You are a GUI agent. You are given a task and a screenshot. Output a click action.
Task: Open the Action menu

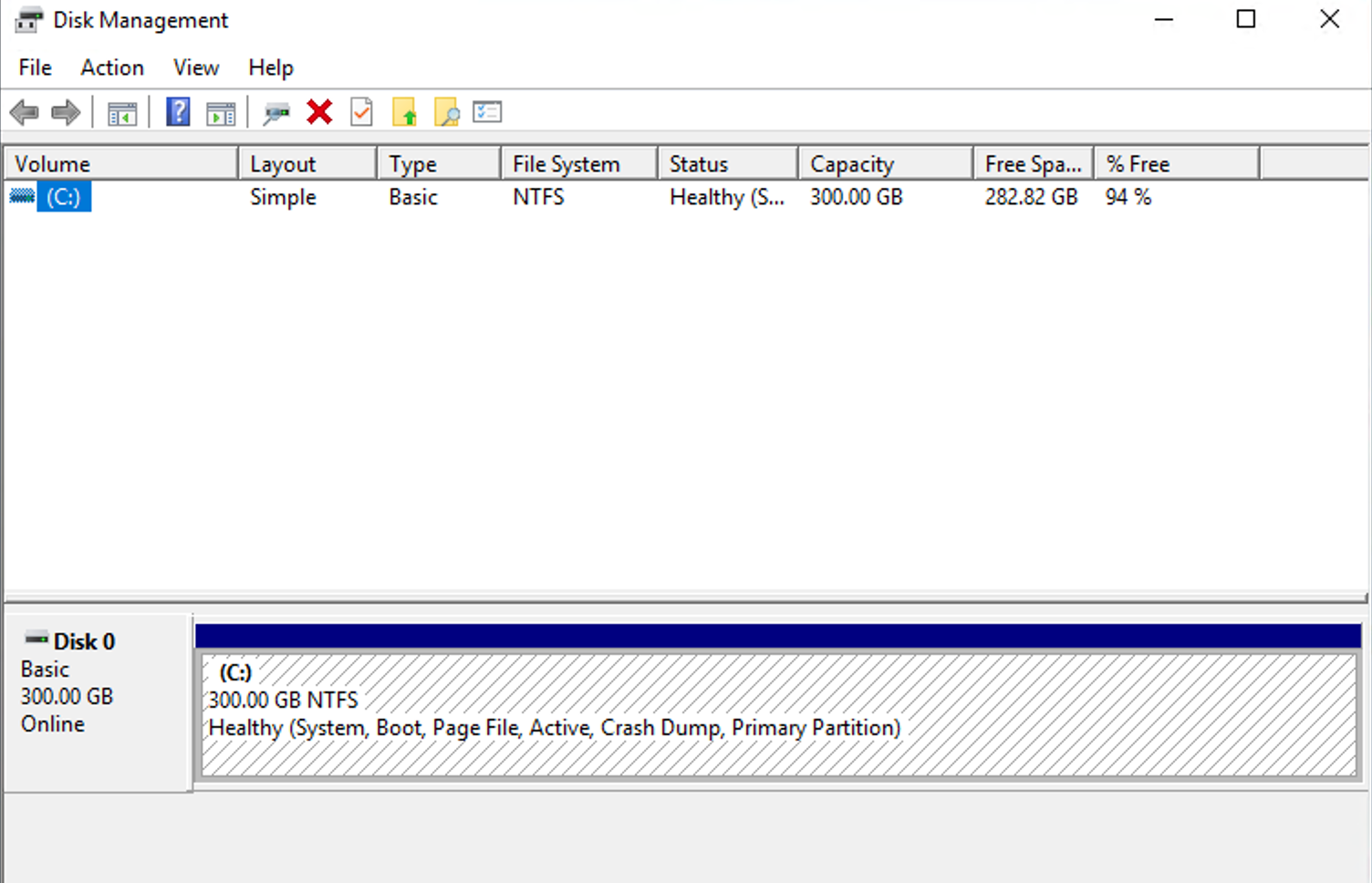tap(111, 68)
